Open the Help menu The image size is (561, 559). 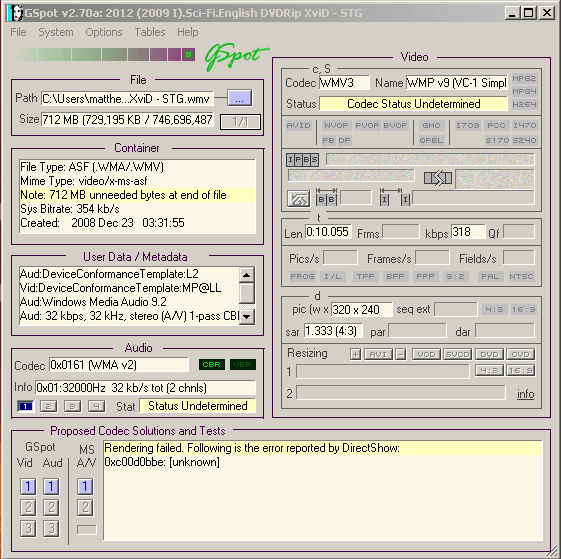(187, 32)
